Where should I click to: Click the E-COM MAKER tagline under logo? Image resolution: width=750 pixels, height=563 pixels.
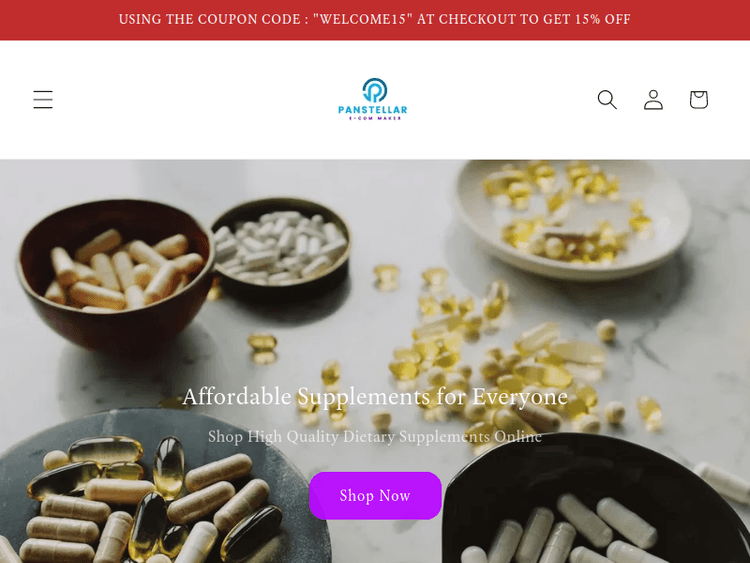tap(375, 118)
